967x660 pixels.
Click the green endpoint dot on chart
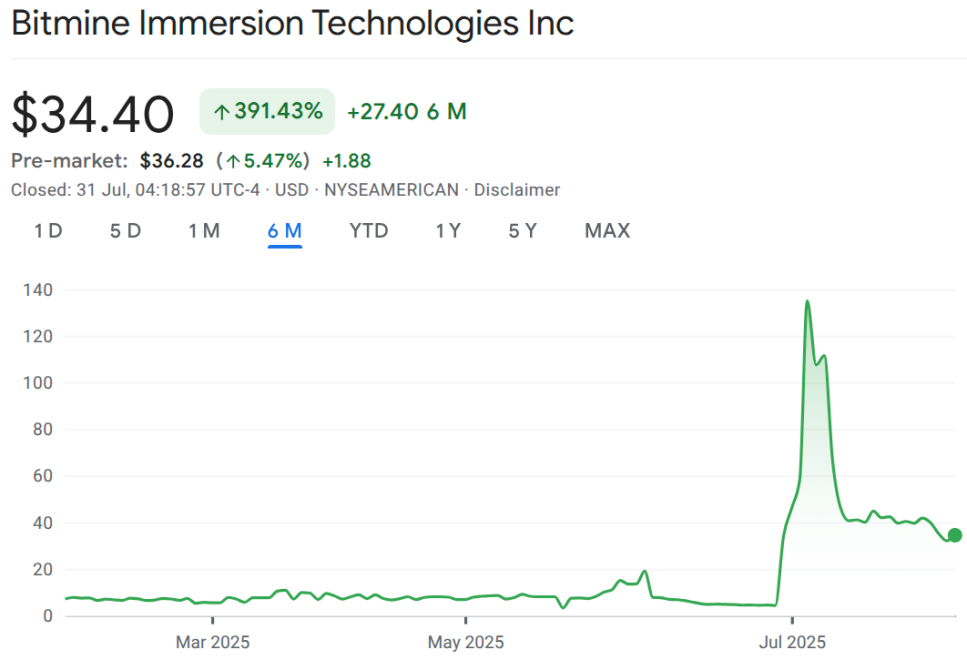pyautogui.click(x=954, y=535)
